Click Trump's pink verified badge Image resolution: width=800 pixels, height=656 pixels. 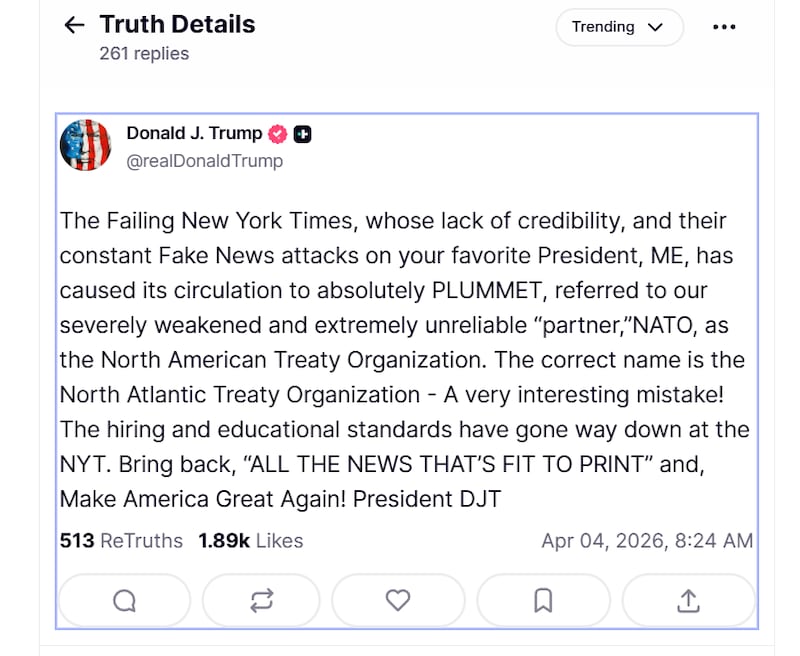(277, 132)
